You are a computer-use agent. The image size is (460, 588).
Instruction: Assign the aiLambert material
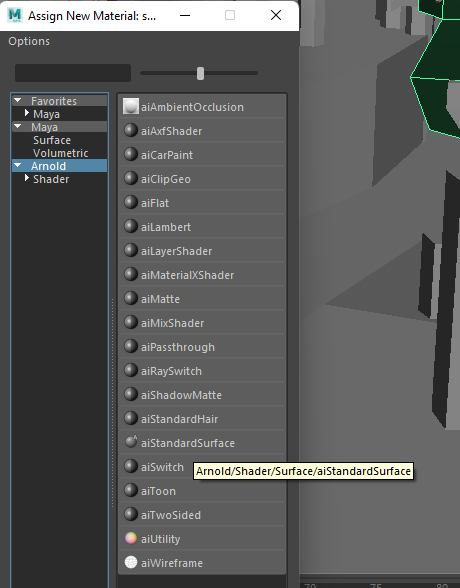tap(202, 227)
